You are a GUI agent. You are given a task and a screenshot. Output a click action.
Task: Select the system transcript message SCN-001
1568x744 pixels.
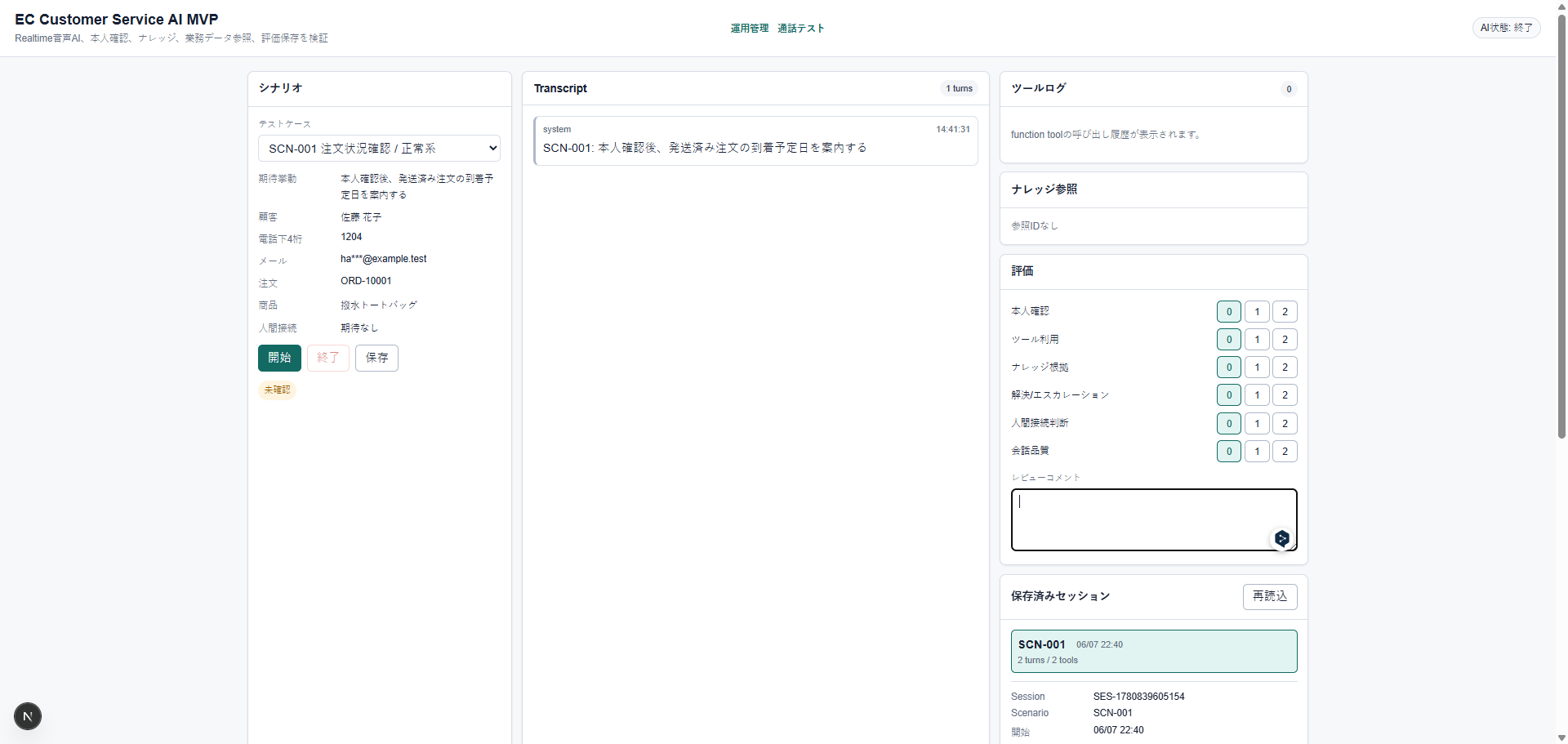755,140
